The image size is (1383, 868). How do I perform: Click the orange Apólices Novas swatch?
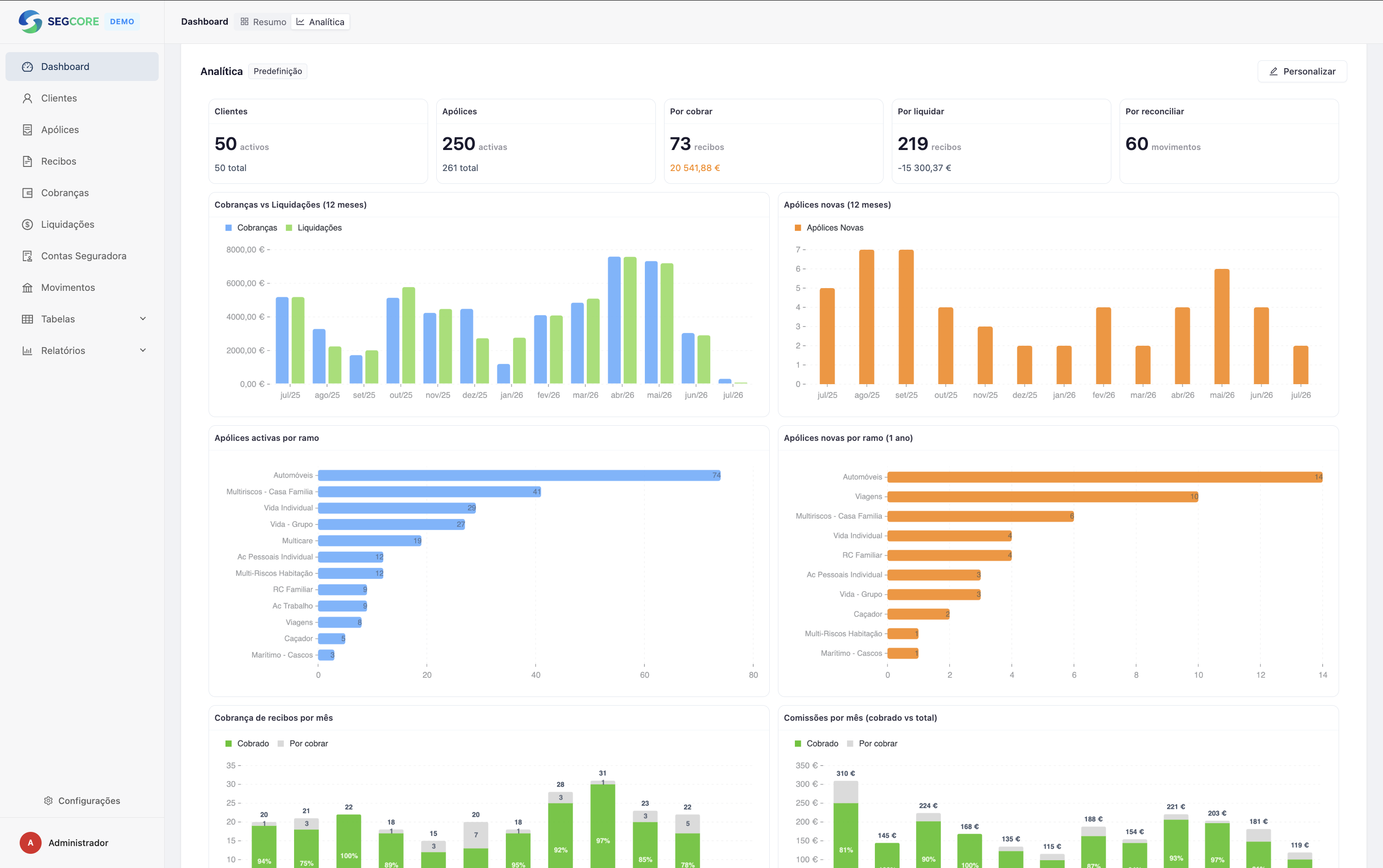798,228
